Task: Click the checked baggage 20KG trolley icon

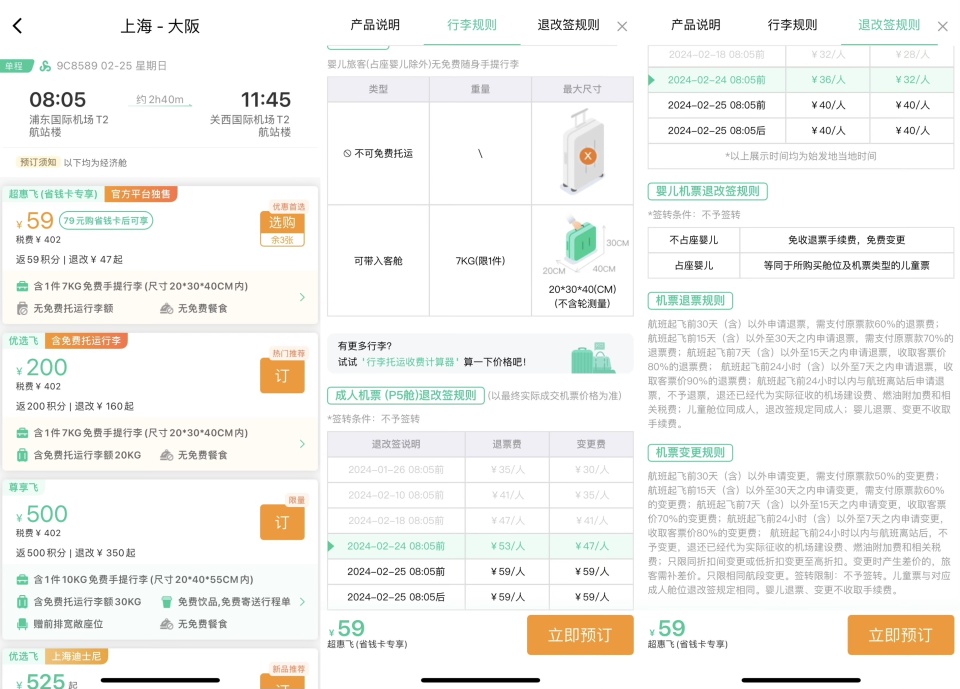Action: click(22, 455)
